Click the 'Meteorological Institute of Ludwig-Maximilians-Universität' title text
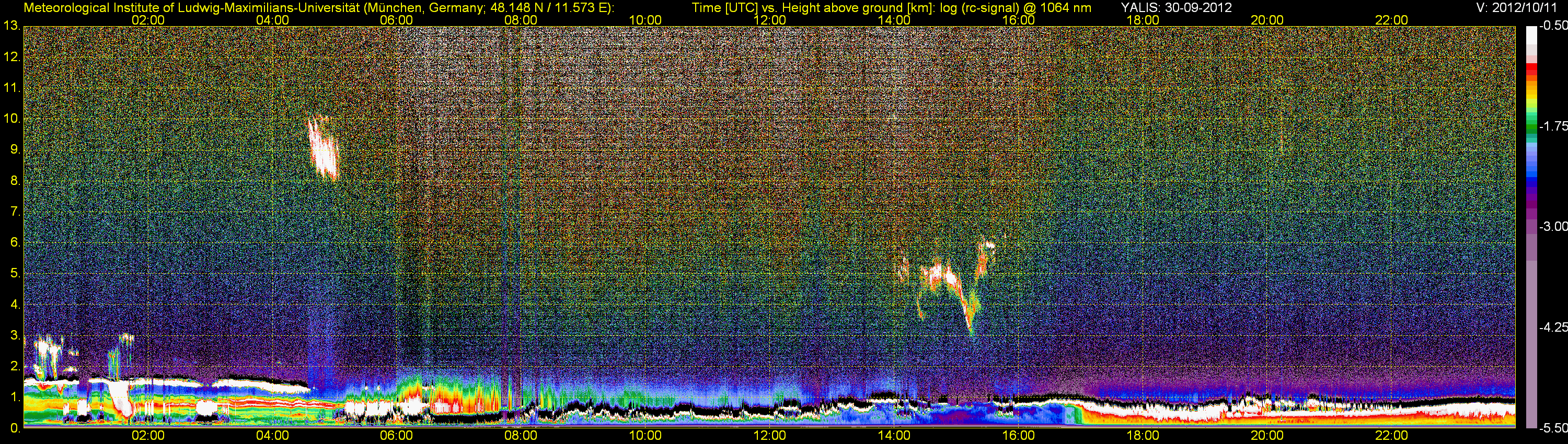1568x444 pixels. pyautogui.click(x=191, y=8)
